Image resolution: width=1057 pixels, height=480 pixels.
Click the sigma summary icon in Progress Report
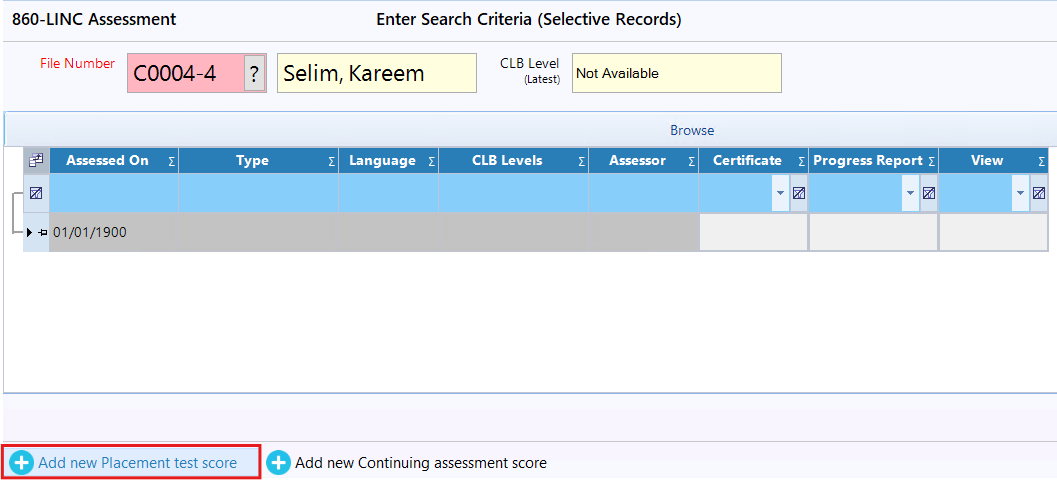coord(932,161)
